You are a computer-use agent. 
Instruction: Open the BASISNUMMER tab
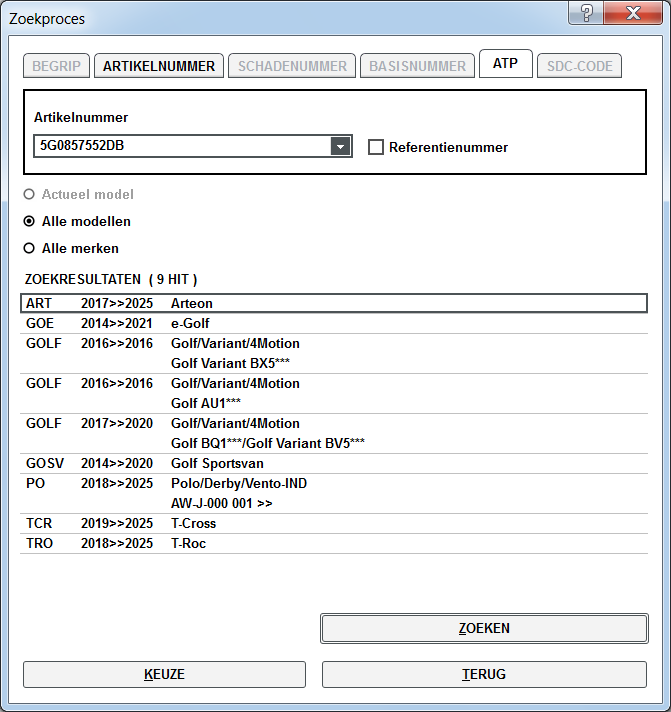[417, 66]
